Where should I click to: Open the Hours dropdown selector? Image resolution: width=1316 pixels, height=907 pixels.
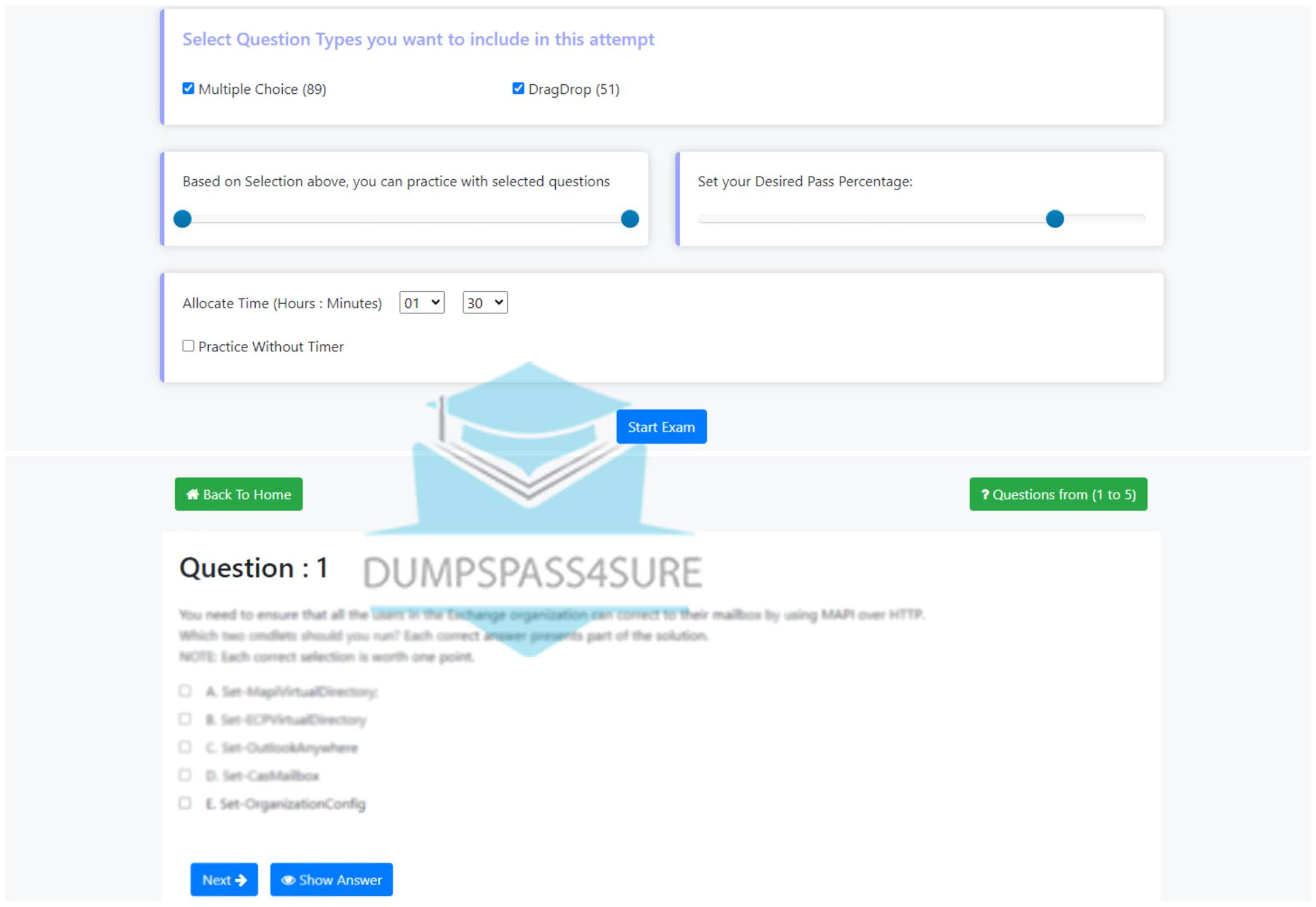420,303
